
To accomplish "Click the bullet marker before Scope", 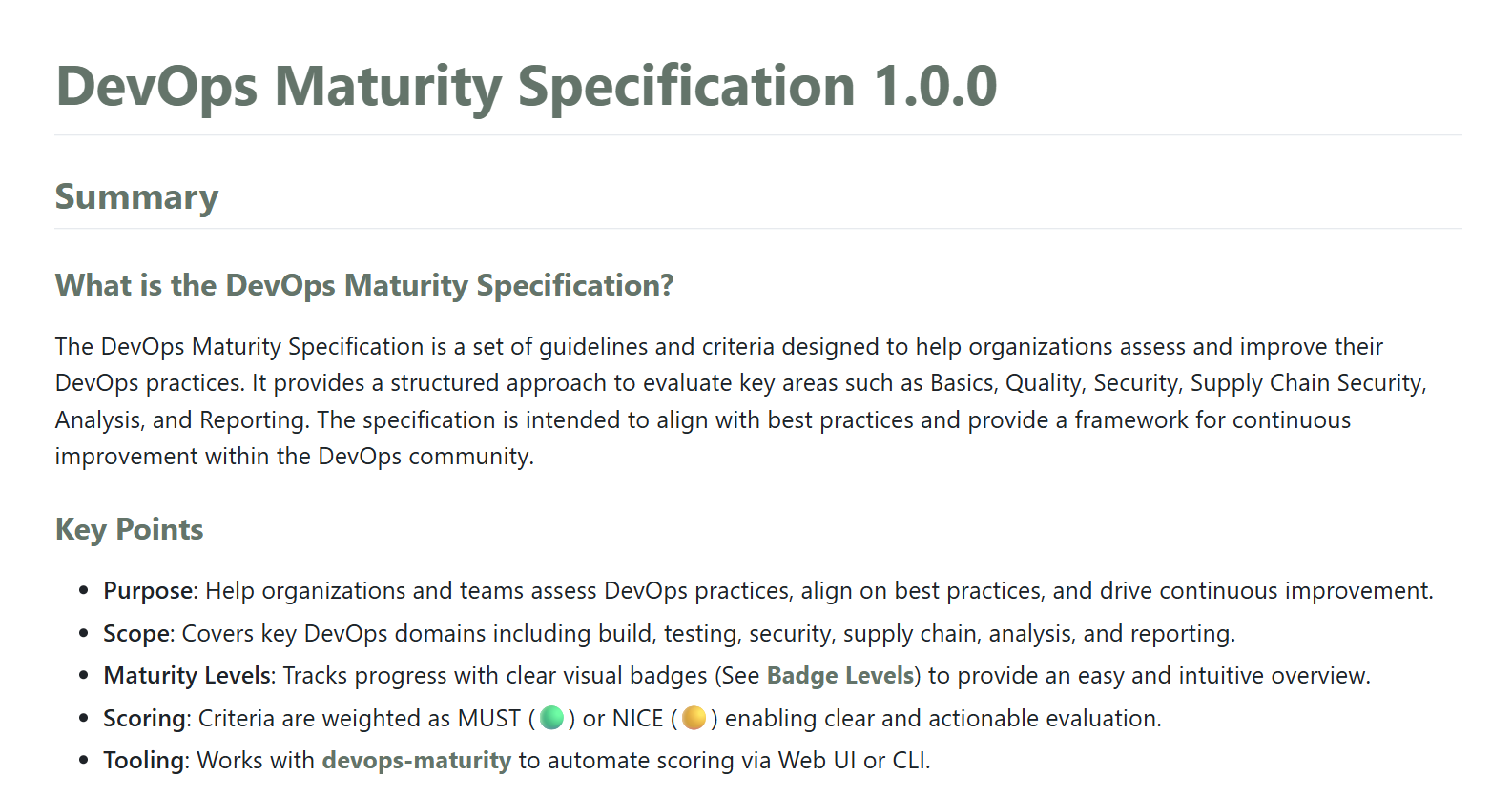I will 84,634.
